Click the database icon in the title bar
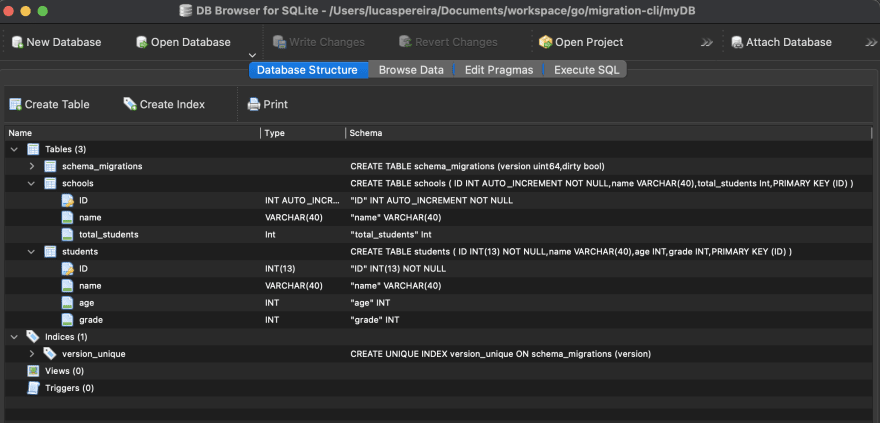880x423 pixels. pos(185,11)
